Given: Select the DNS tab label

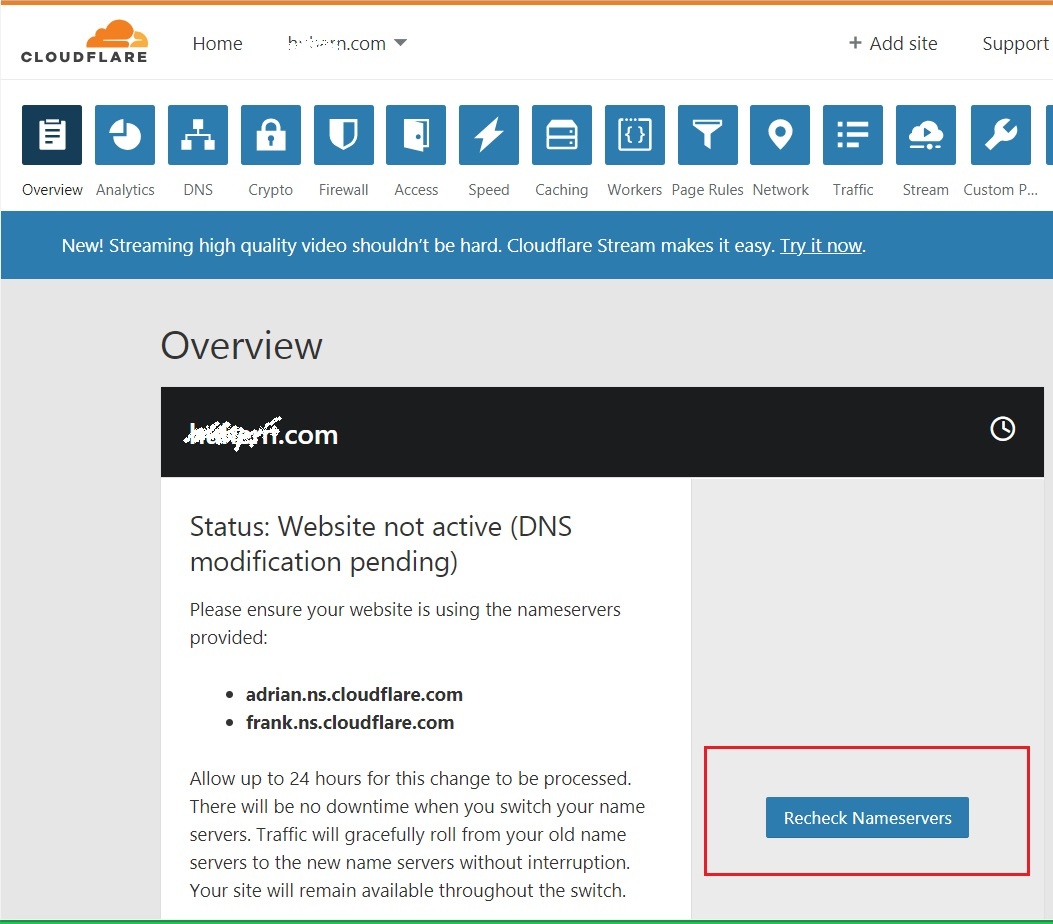Looking at the screenshot, I should tap(198, 190).
